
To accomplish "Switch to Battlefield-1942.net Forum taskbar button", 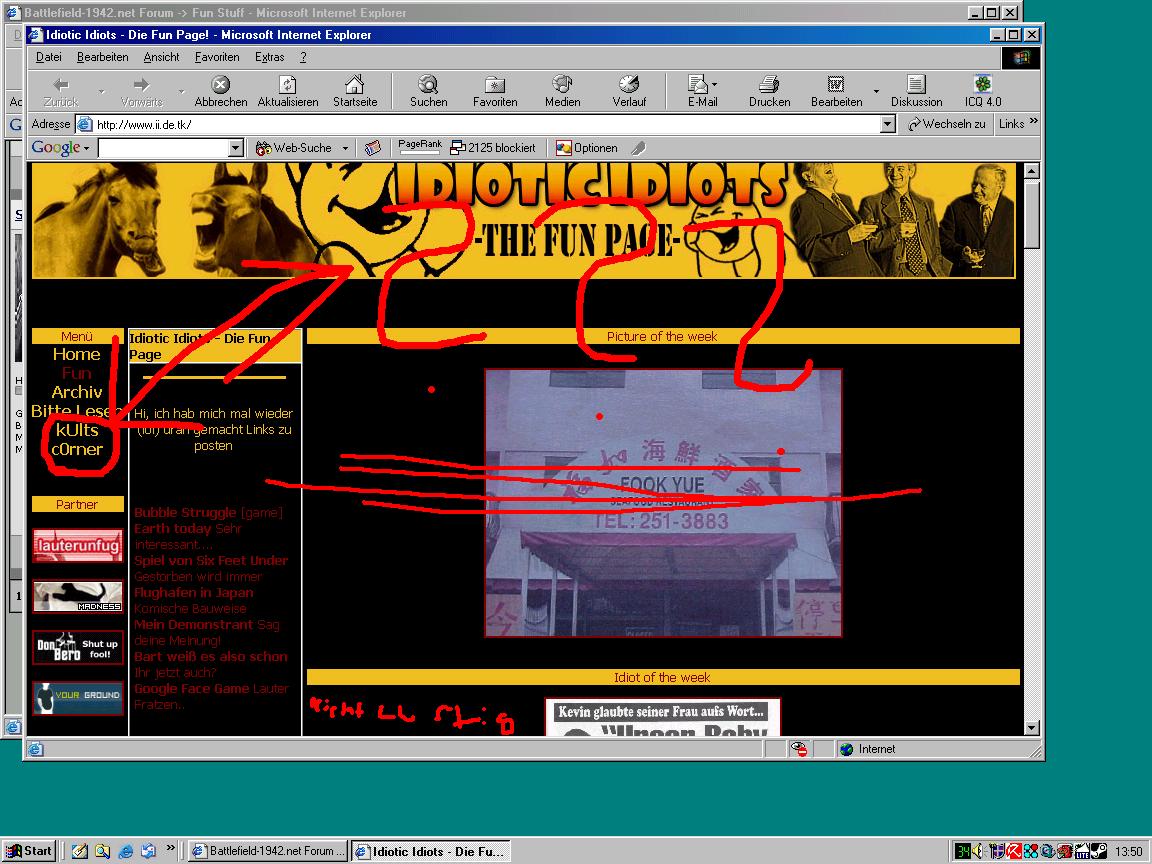I will coord(268,852).
